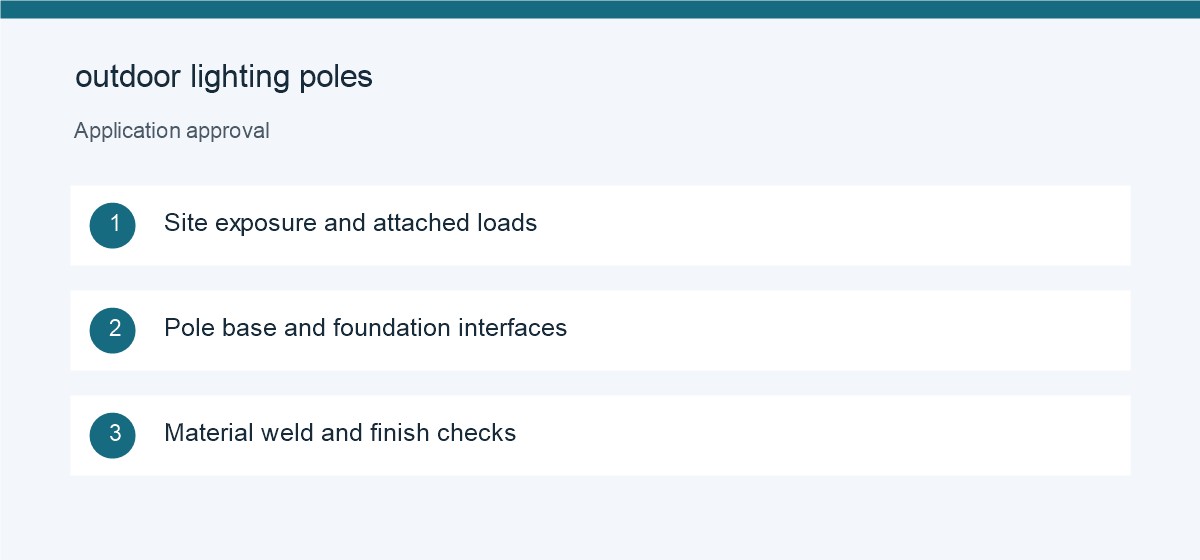Select the 'Site exposure and attached loads' item
Screen dimensions: 1200x560
click(x=600, y=225)
